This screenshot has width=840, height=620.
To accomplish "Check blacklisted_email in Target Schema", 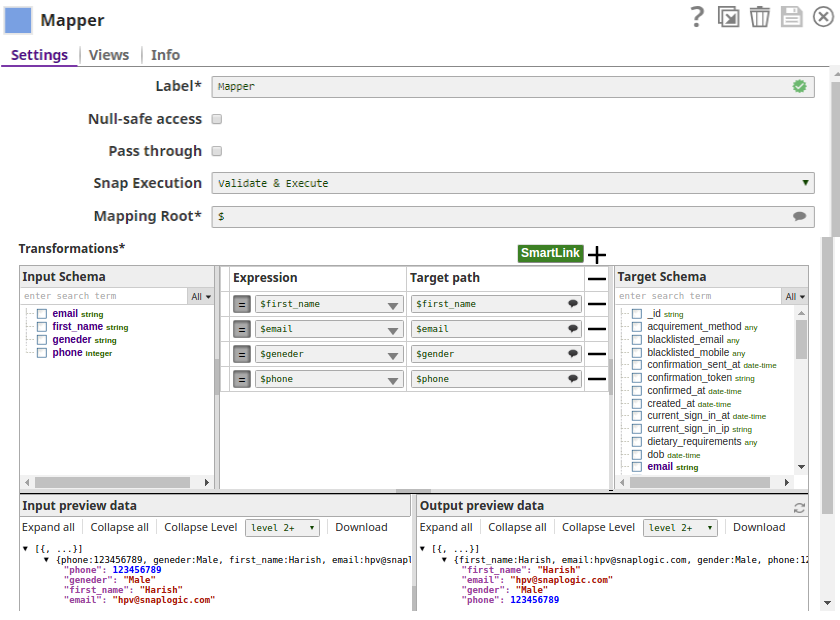I will point(637,340).
